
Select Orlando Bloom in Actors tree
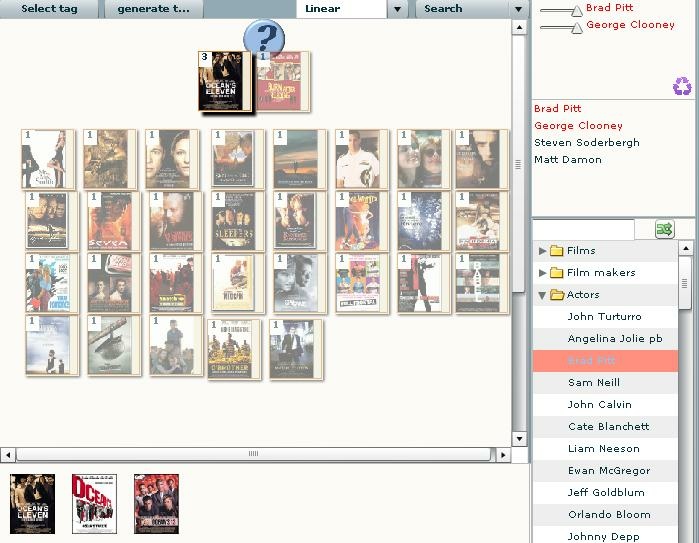pos(605,514)
